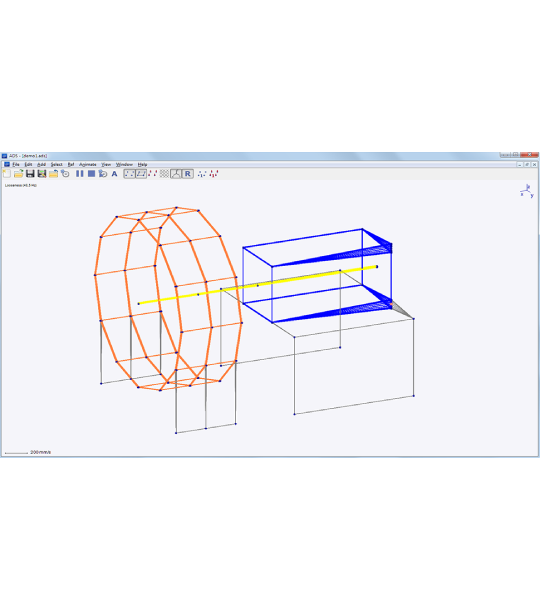Click the animation settings clock icon

(103, 174)
